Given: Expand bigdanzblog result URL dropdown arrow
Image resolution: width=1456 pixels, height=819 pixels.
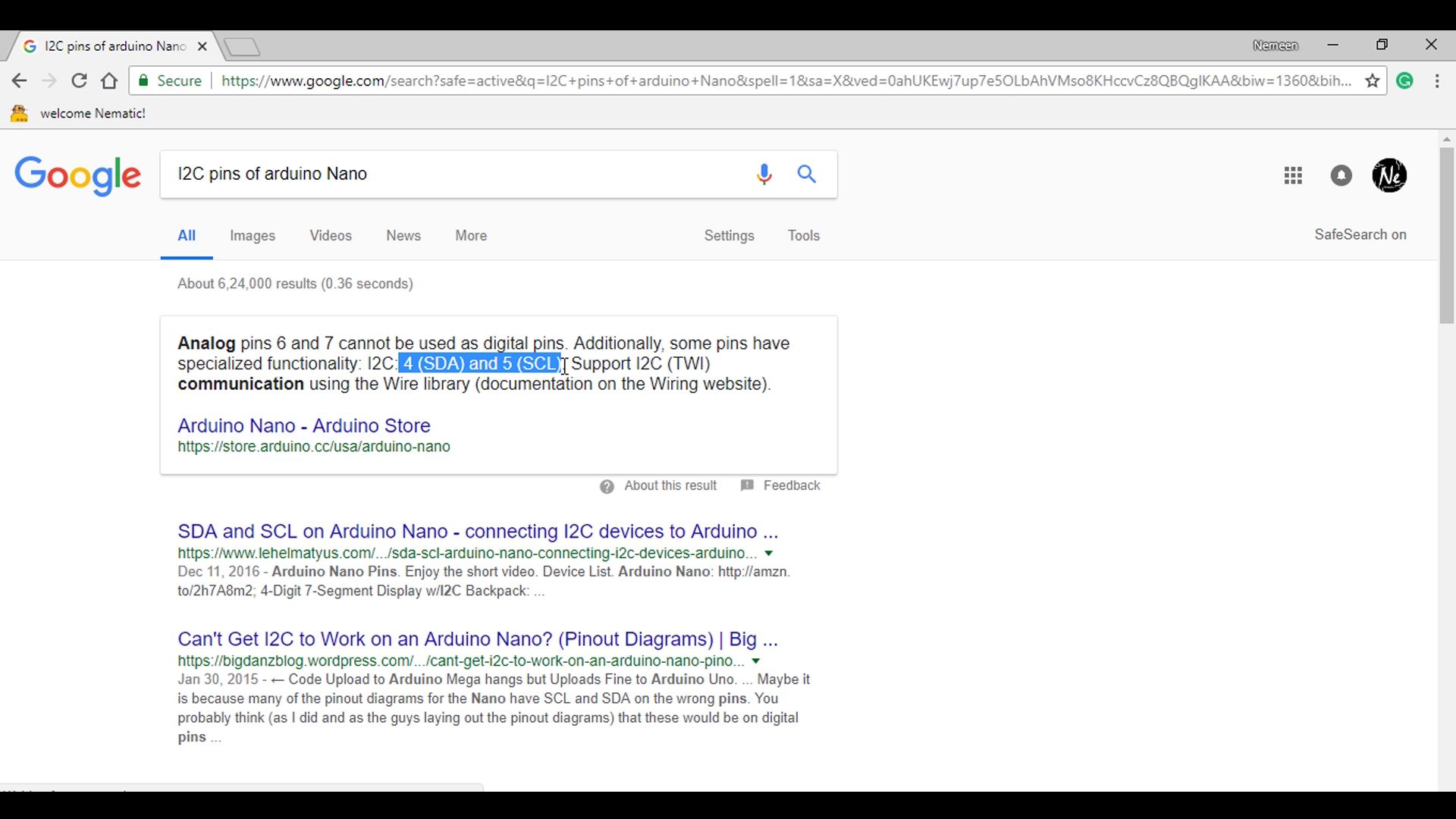Looking at the screenshot, I should pyautogui.click(x=755, y=661).
